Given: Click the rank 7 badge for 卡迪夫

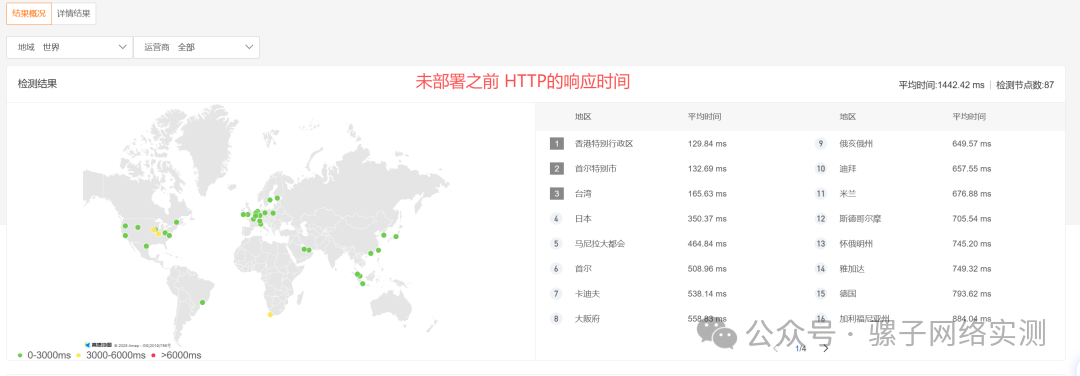Looking at the screenshot, I should click(557, 294).
